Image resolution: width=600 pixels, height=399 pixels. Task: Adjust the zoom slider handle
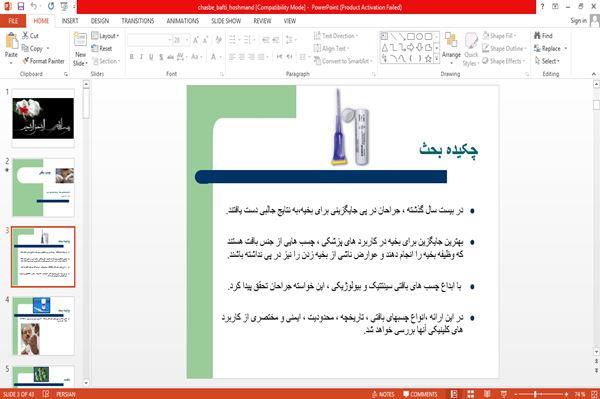[x=535, y=394]
